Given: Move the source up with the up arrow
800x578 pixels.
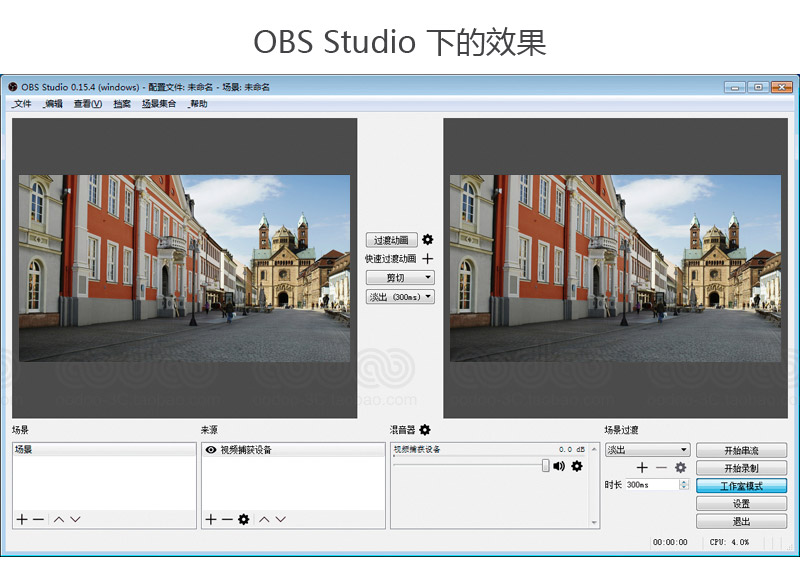Looking at the screenshot, I should pos(264,519).
